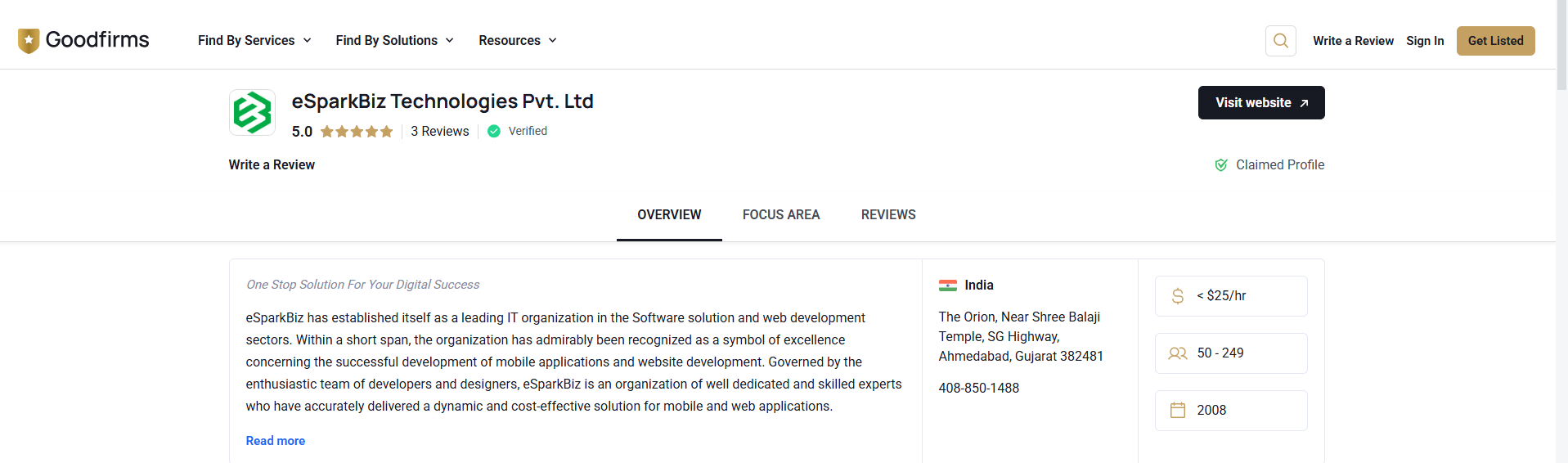The image size is (1568, 463).
Task: Click the Get Listed button
Action: [x=1495, y=41]
